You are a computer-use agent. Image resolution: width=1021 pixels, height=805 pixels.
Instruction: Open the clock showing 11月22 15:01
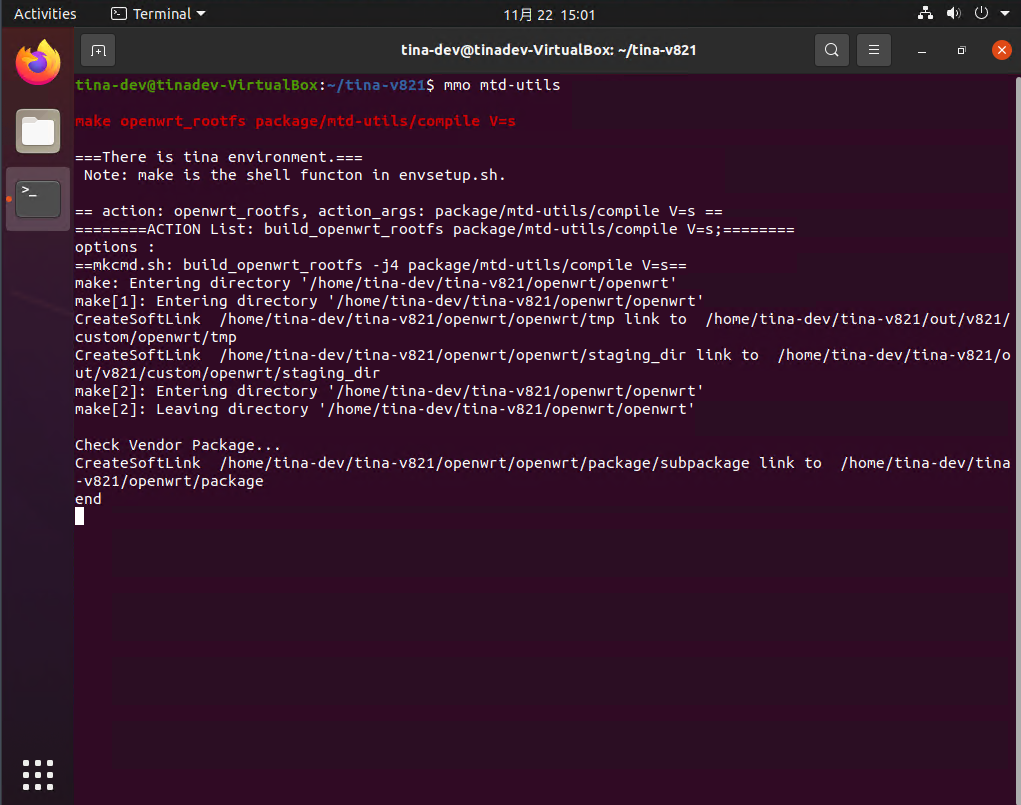coord(549,14)
